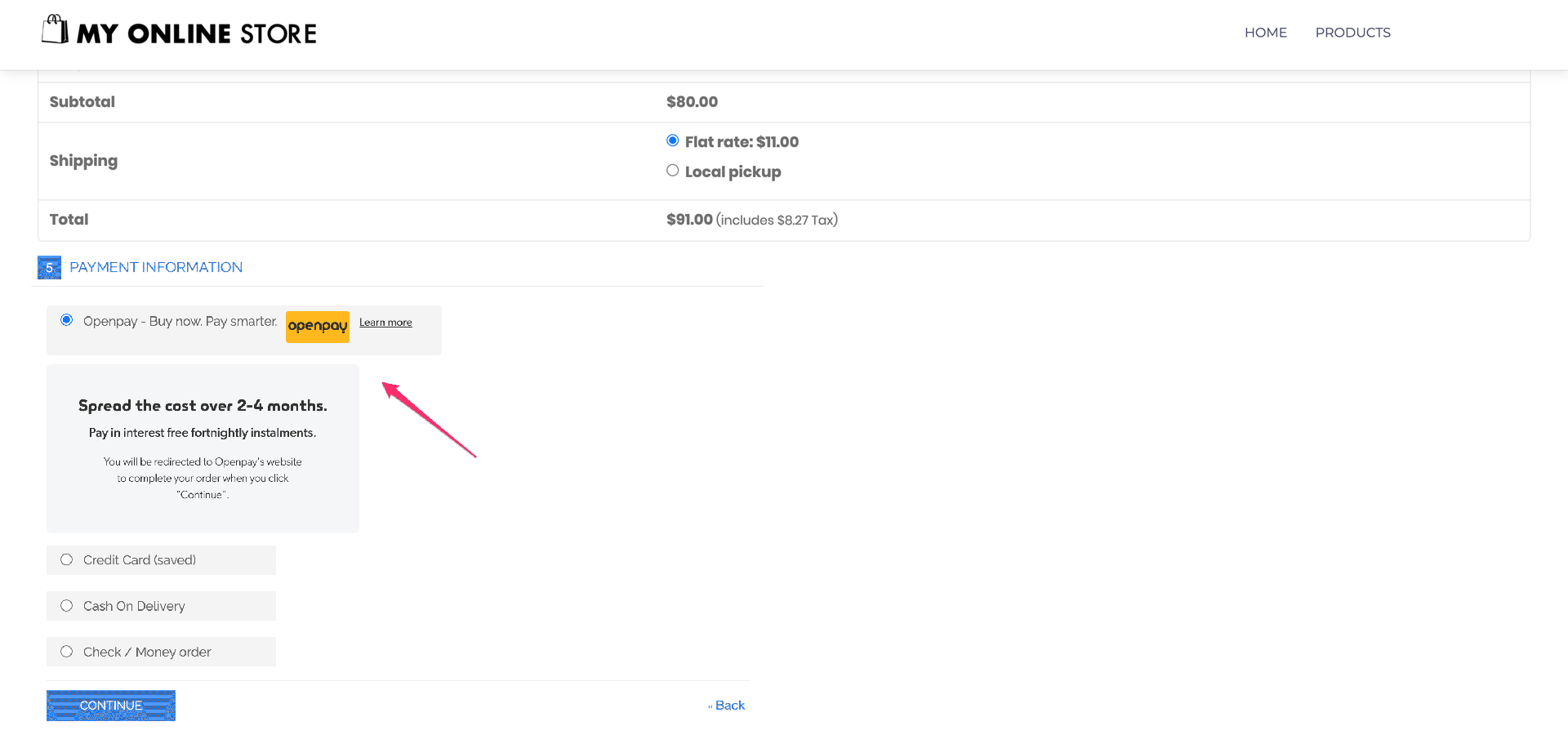
Task: Open the HOME menu item
Action: (1265, 33)
